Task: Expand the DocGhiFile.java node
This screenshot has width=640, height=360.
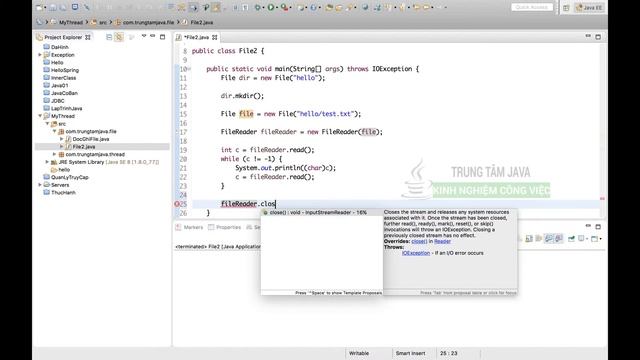Action: click(62, 139)
